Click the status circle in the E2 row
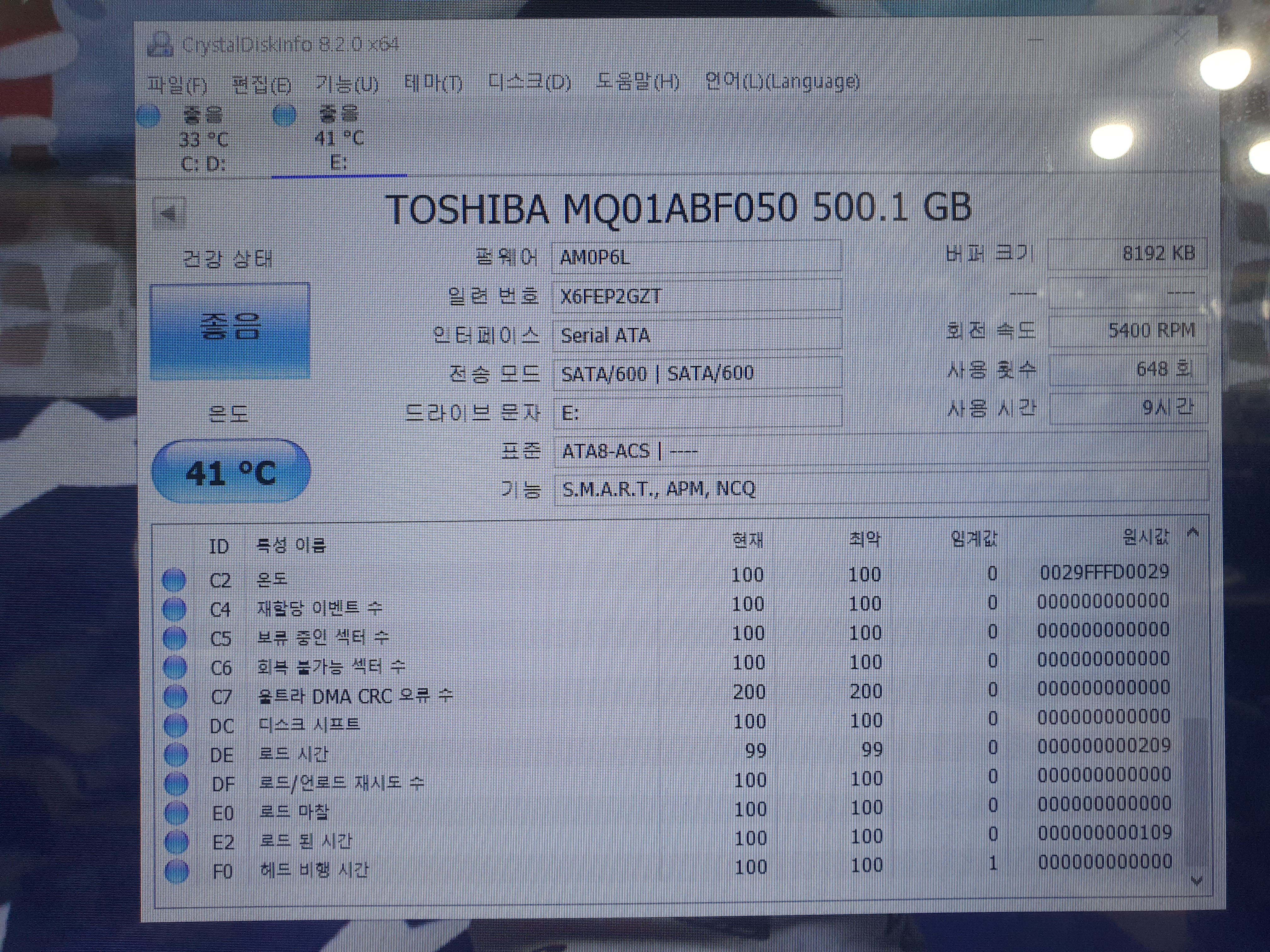The height and width of the screenshot is (952, 1270). [x=177, y=842]
